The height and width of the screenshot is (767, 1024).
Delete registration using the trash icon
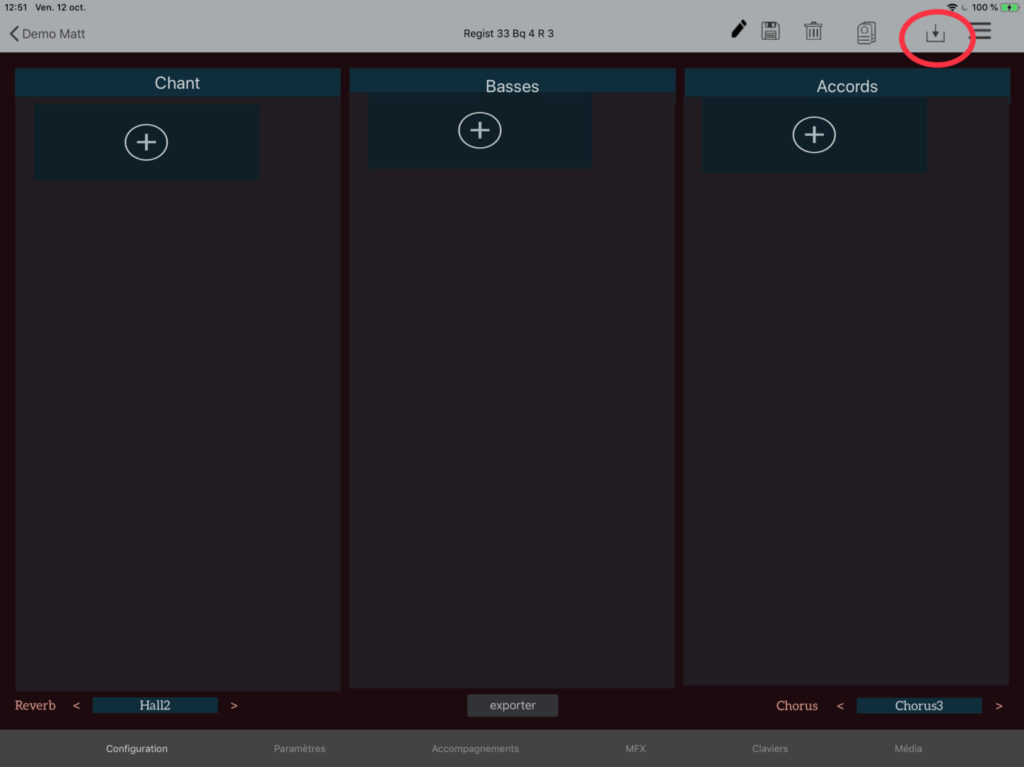pyautogui.click(x=813, y=31)
